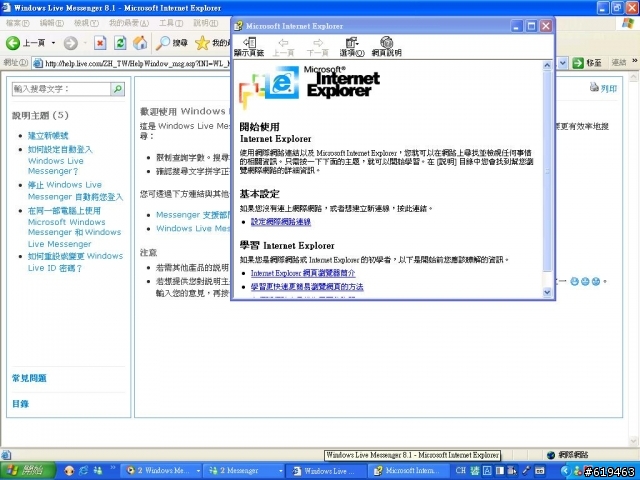The height and width of the screenshot is (480, 640).
Task: Open the 建立新帳號 help topic link
Action: pyautogui.click(x=48, y=136)
